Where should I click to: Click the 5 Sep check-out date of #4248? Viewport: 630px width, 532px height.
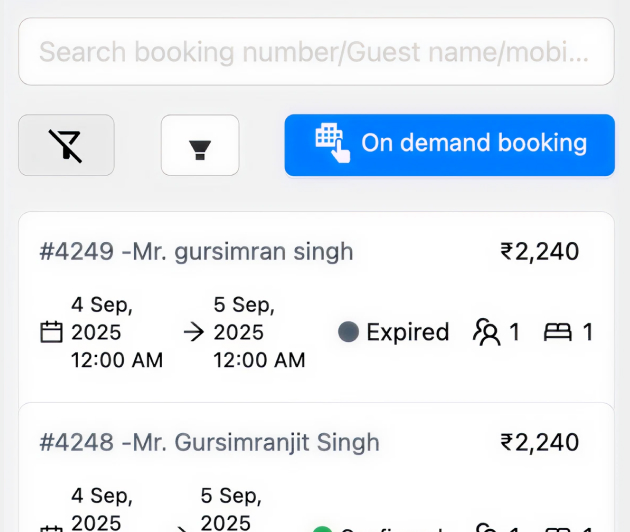tap(231, 508)
